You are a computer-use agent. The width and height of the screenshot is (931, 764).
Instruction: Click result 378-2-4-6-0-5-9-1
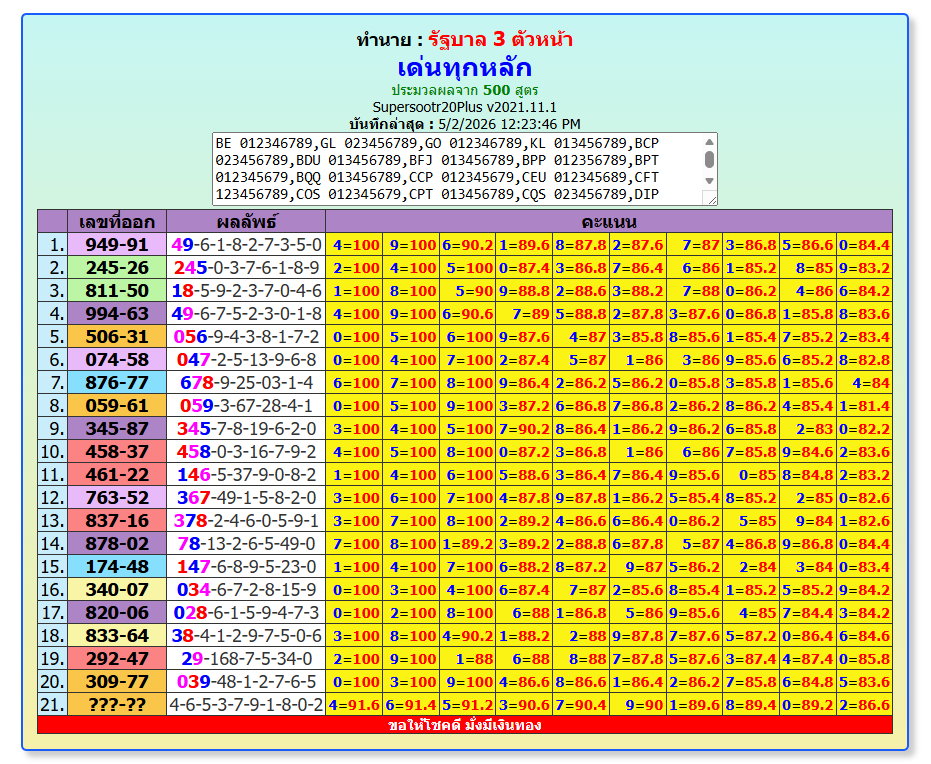[246, 521]
